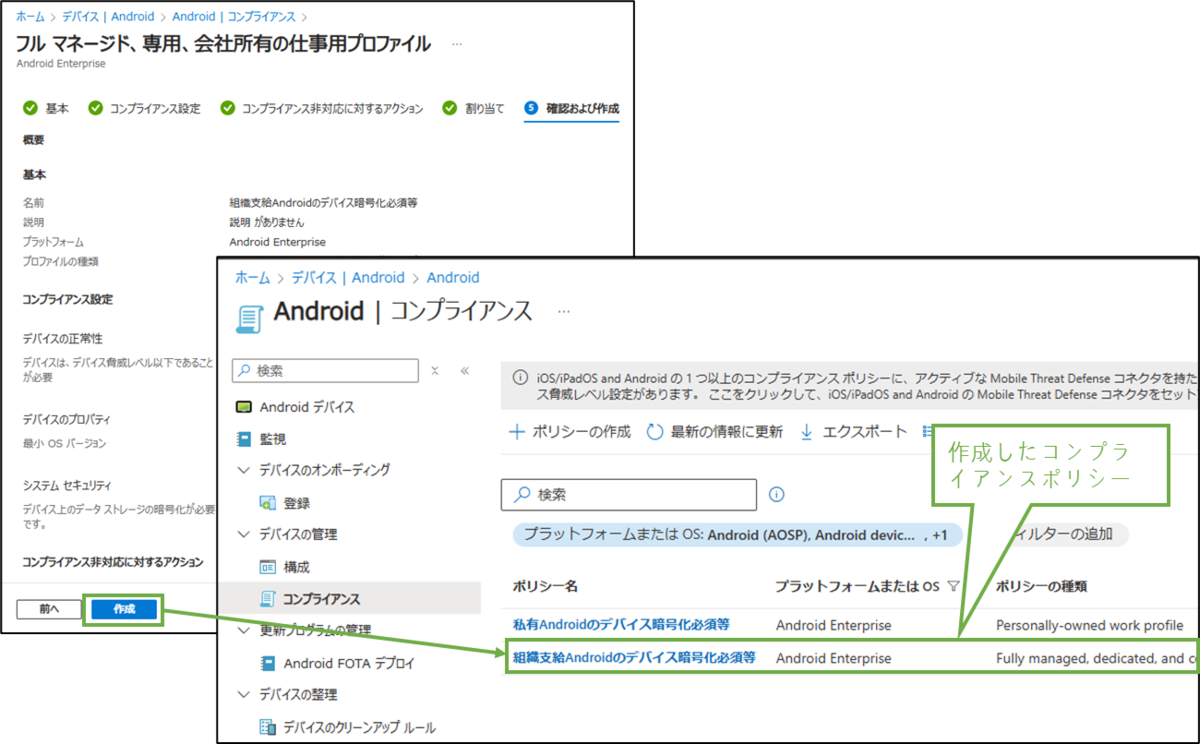Click Android | コンプライアンス breadcrumb link

pyautogui.click(x=235, y=17)
